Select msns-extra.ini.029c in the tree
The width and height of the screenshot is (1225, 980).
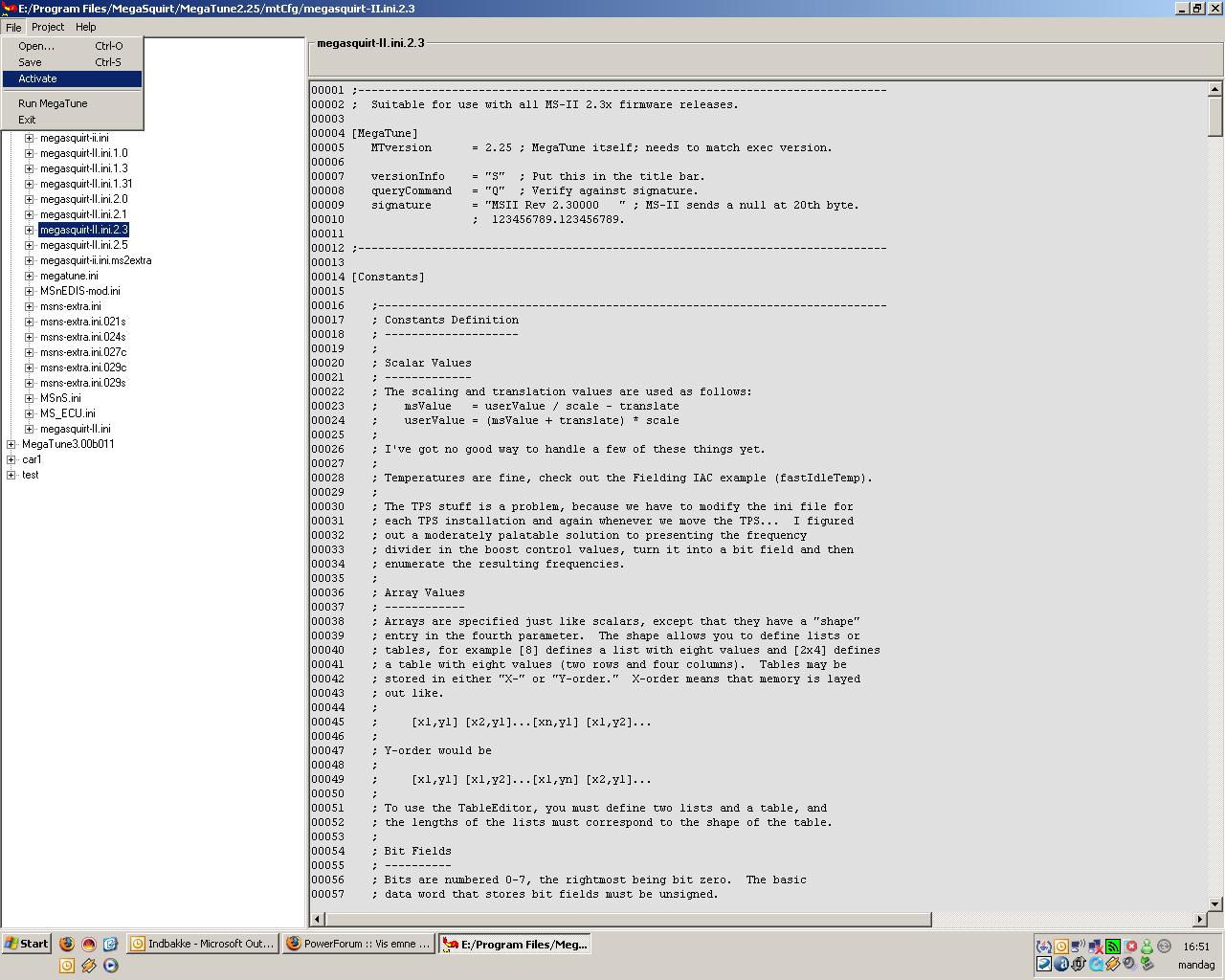click(x=83, y=367)
